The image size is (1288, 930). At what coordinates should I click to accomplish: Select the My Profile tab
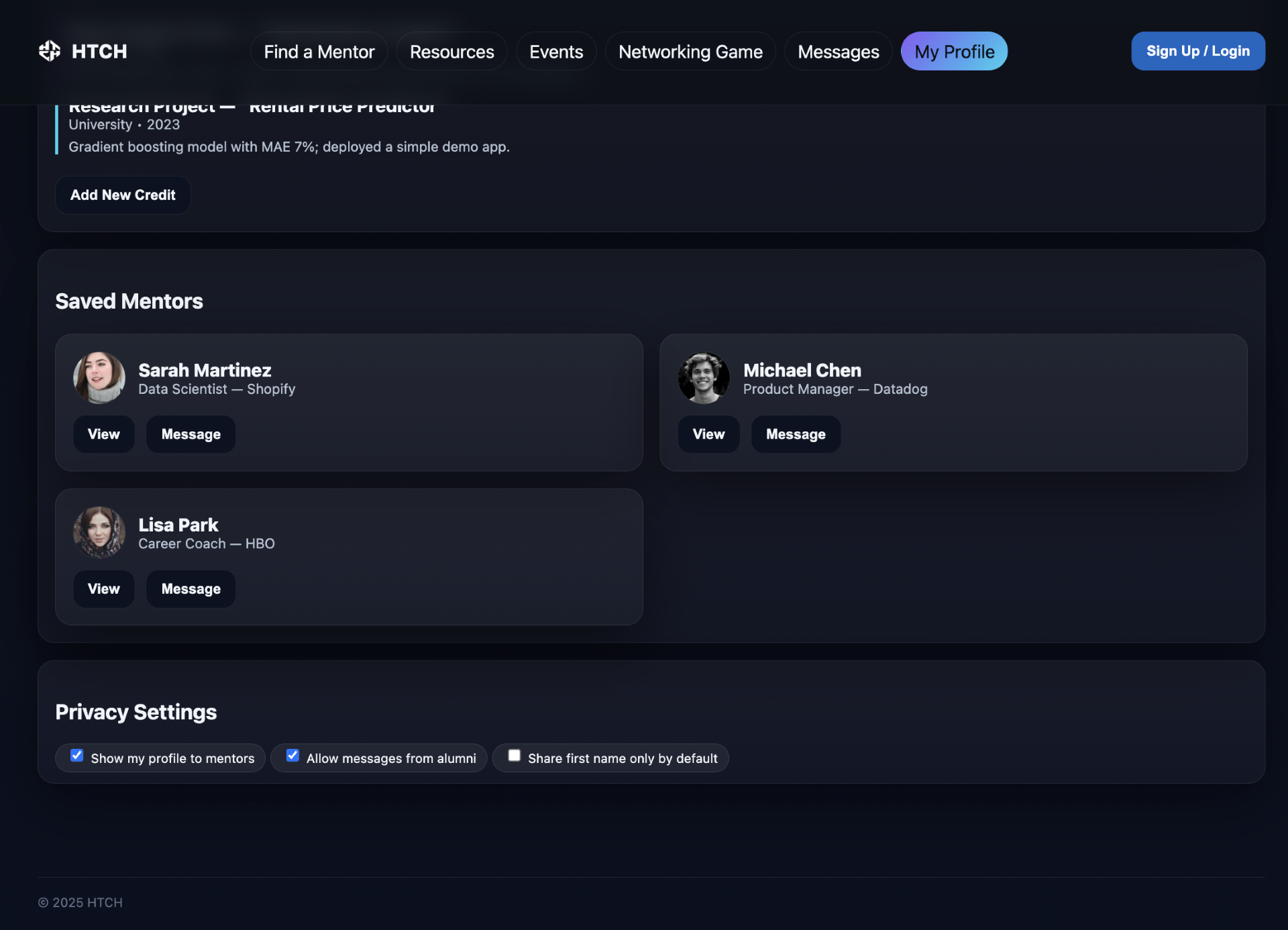click(954, 52)
